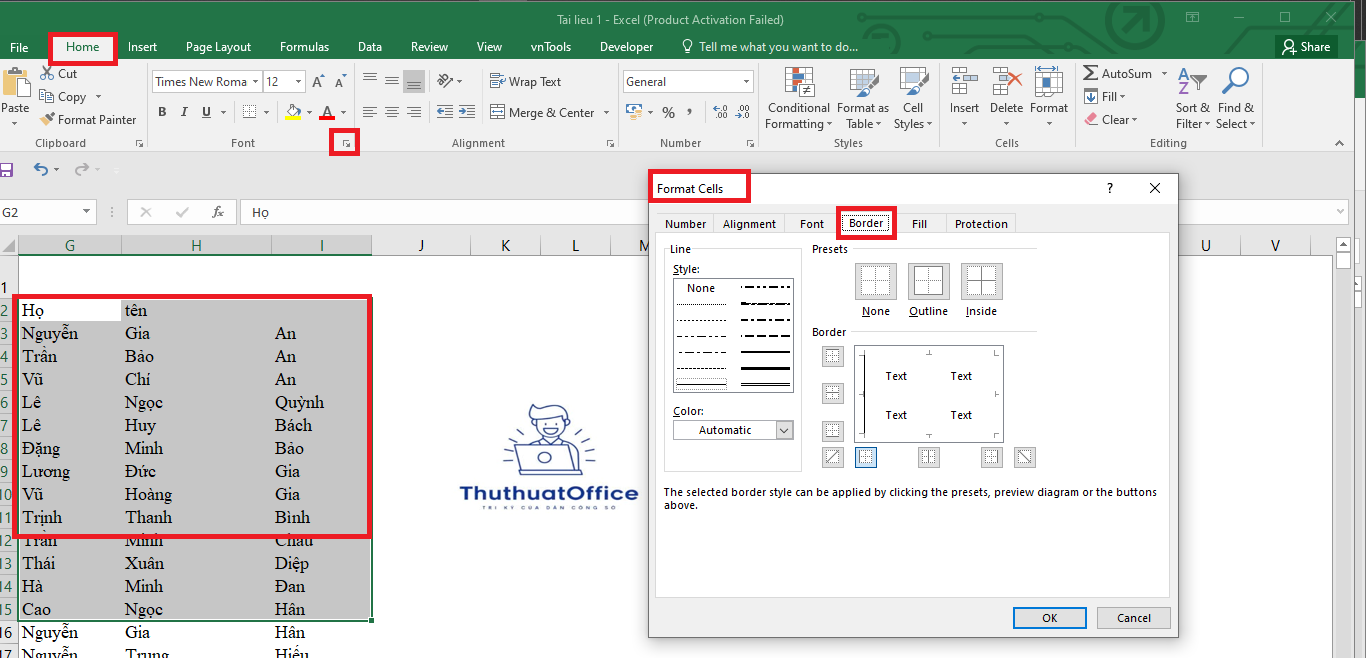This screenshot has width=1366, height=658.
Task: Click the Orientation angled-text icon
Action: [446, 81]
